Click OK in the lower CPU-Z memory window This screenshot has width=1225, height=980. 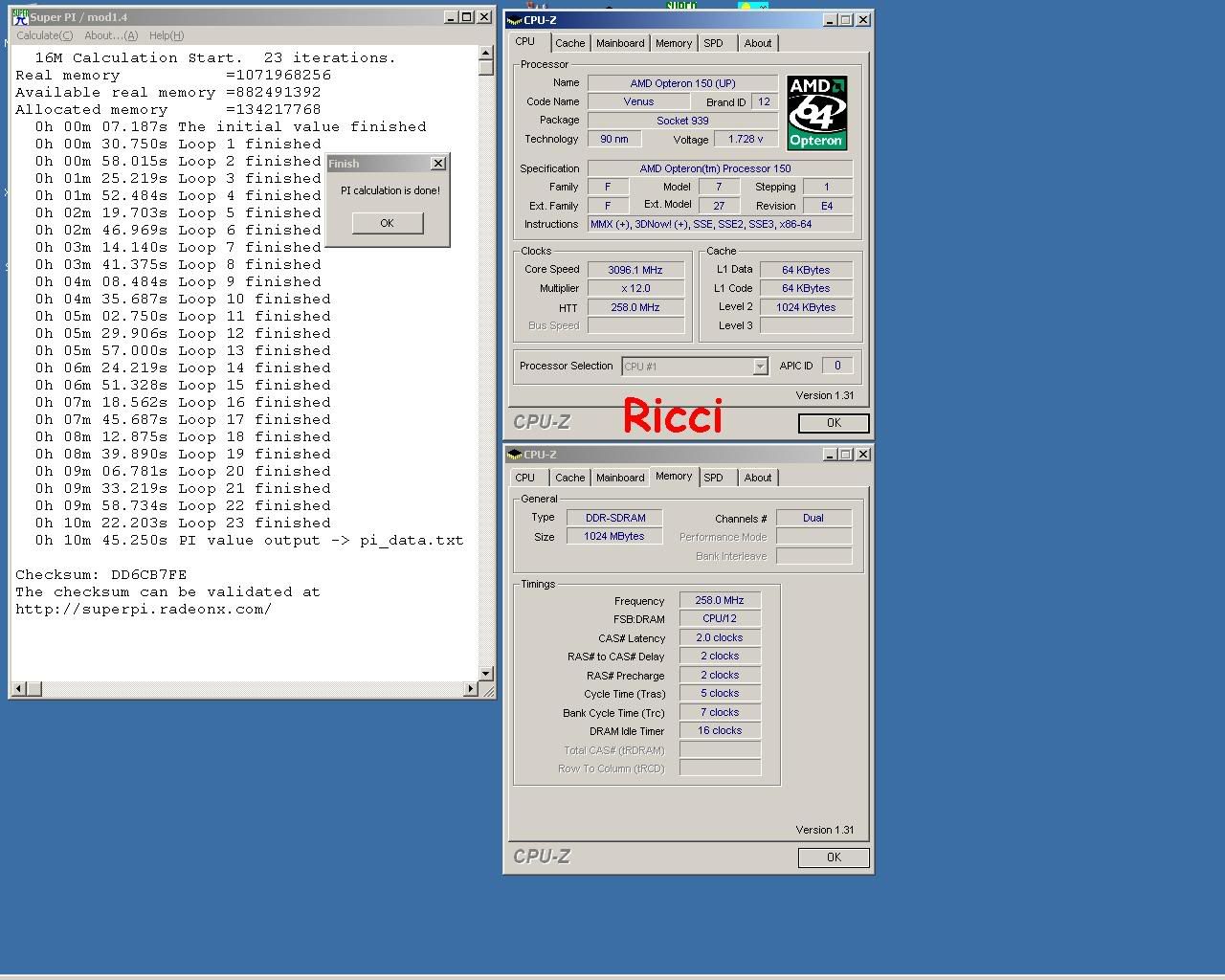tap(834, 857)
